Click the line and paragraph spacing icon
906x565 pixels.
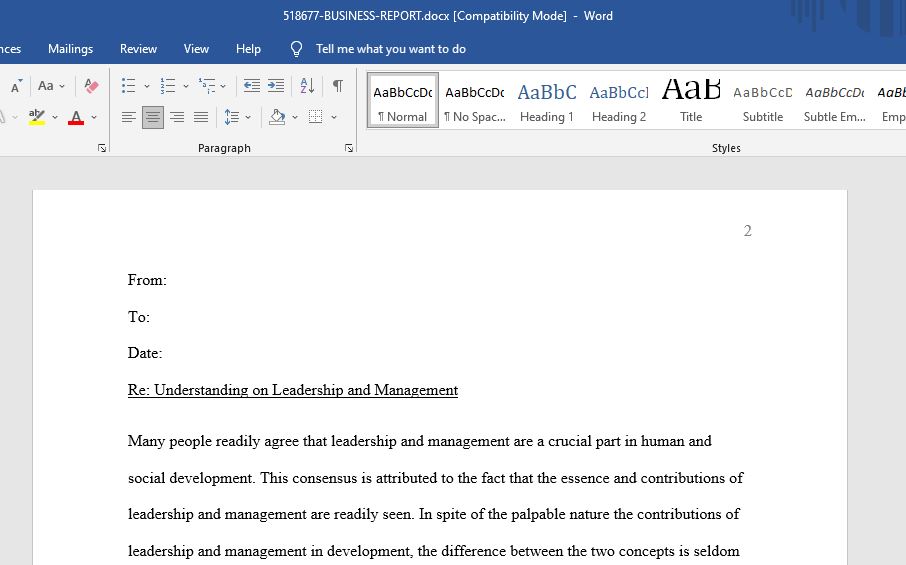pyautogui.click(x=232, y=117)
